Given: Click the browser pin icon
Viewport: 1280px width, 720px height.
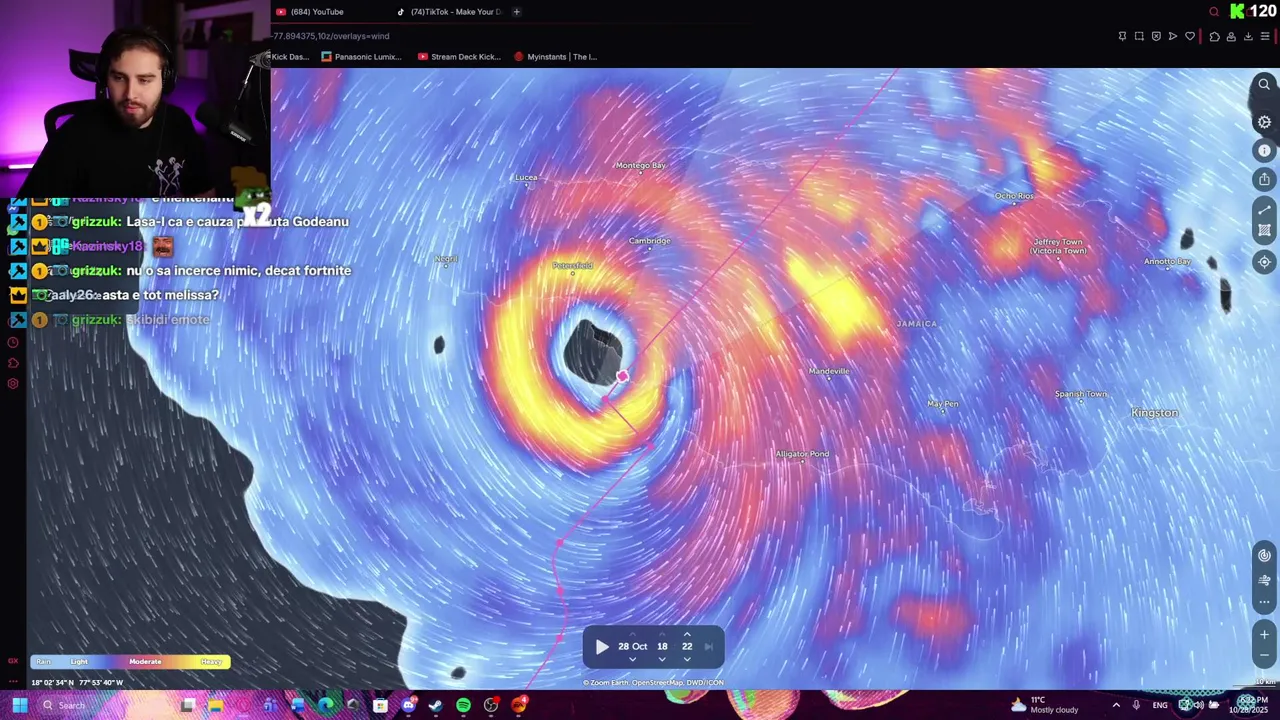Looking at the screenshot, I should [x=1122, y=37].
